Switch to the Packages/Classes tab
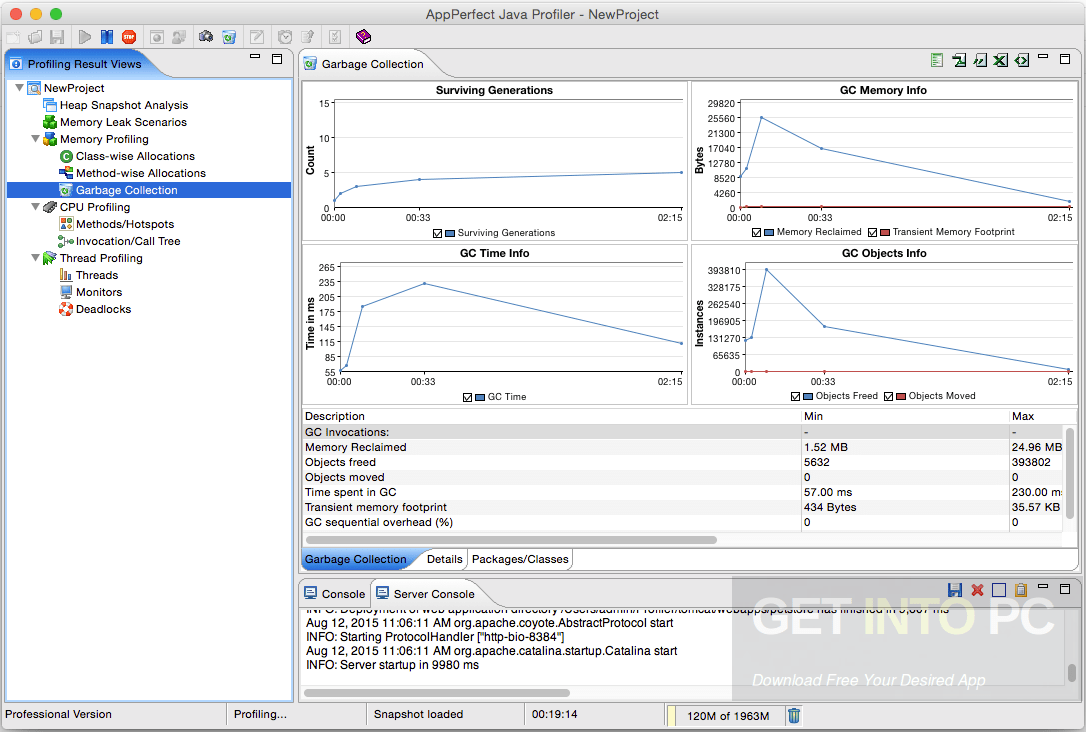 coord(519,559)
